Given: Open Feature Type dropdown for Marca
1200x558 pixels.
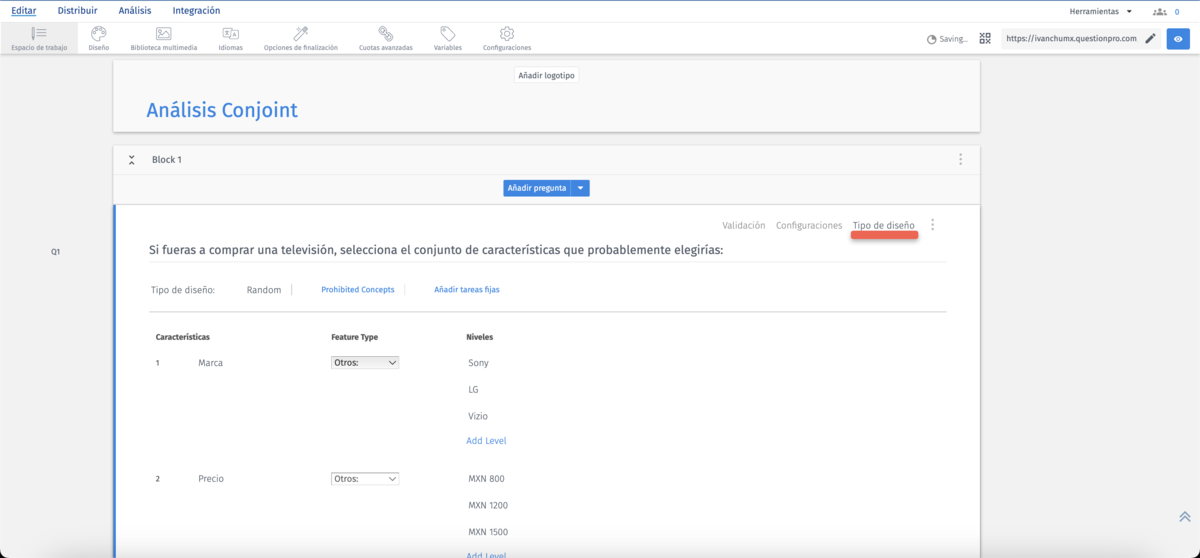Looking at the screenshot, I should (365, 363).
